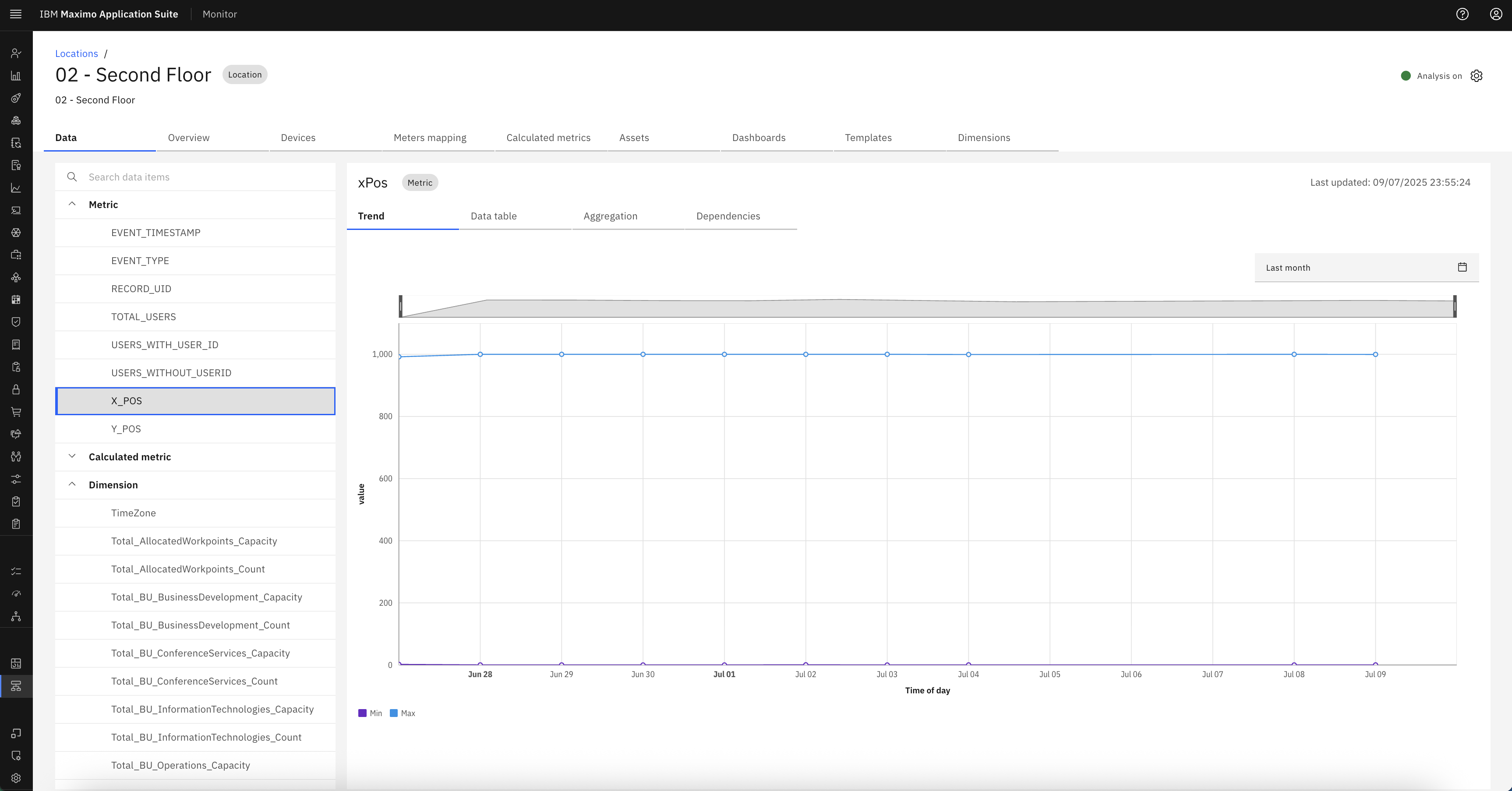Click the calendar icon in date picker
Viewport: 1512px width, 791px height.
(x=1462, y=267)
